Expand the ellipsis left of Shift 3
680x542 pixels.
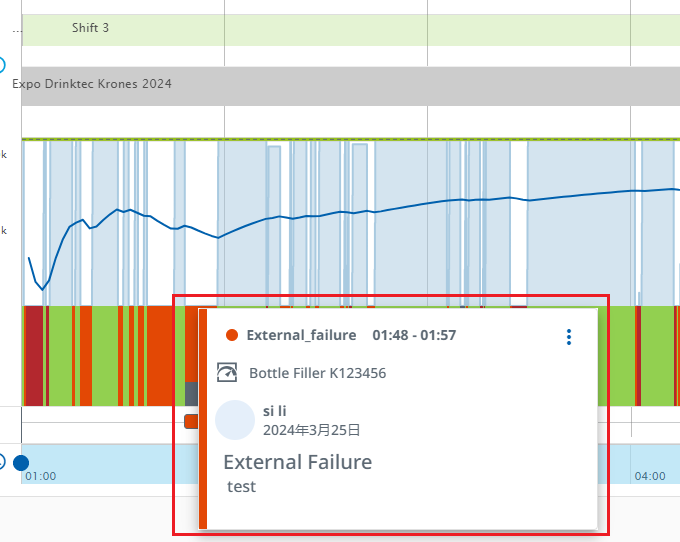(x=16, y=30)
